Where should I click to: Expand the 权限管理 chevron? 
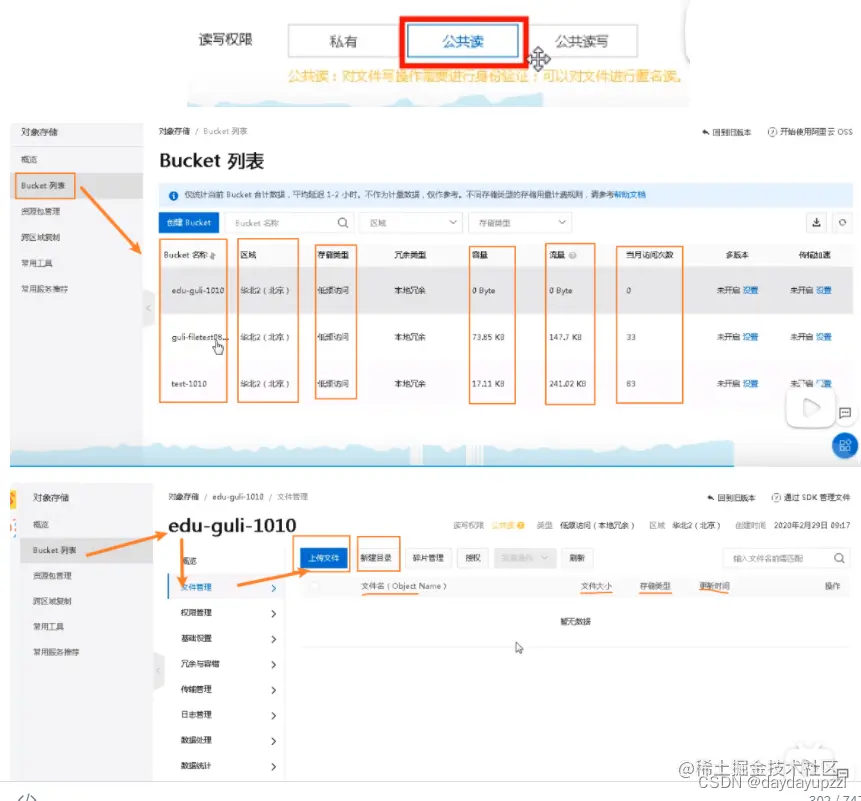click(x=273, y=613)
